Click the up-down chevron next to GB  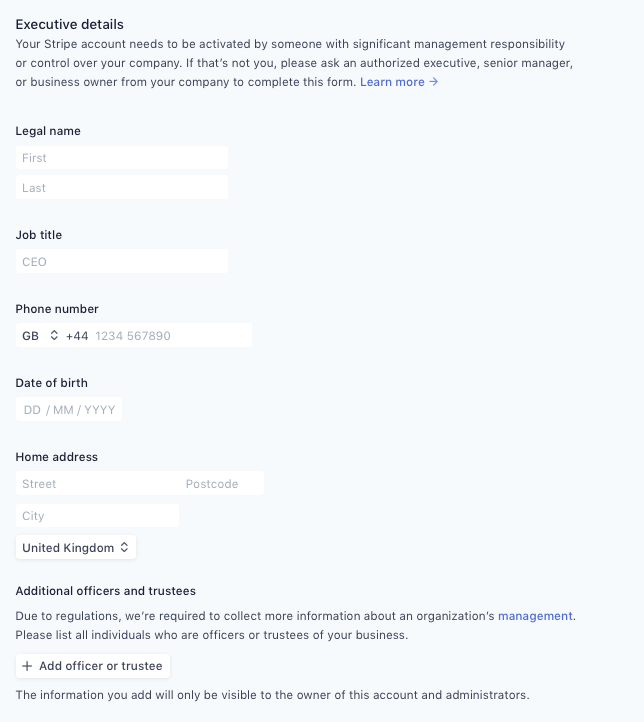[54, 335]
